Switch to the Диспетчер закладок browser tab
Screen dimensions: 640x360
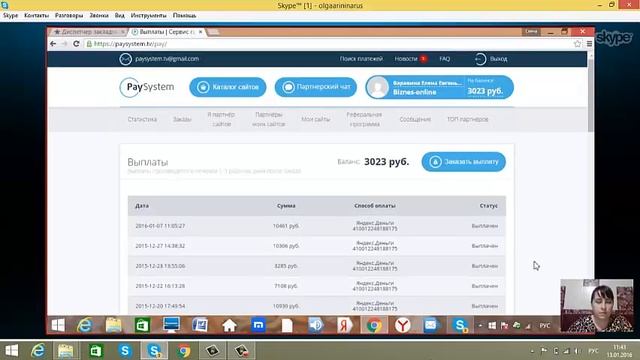click(89, 32)
